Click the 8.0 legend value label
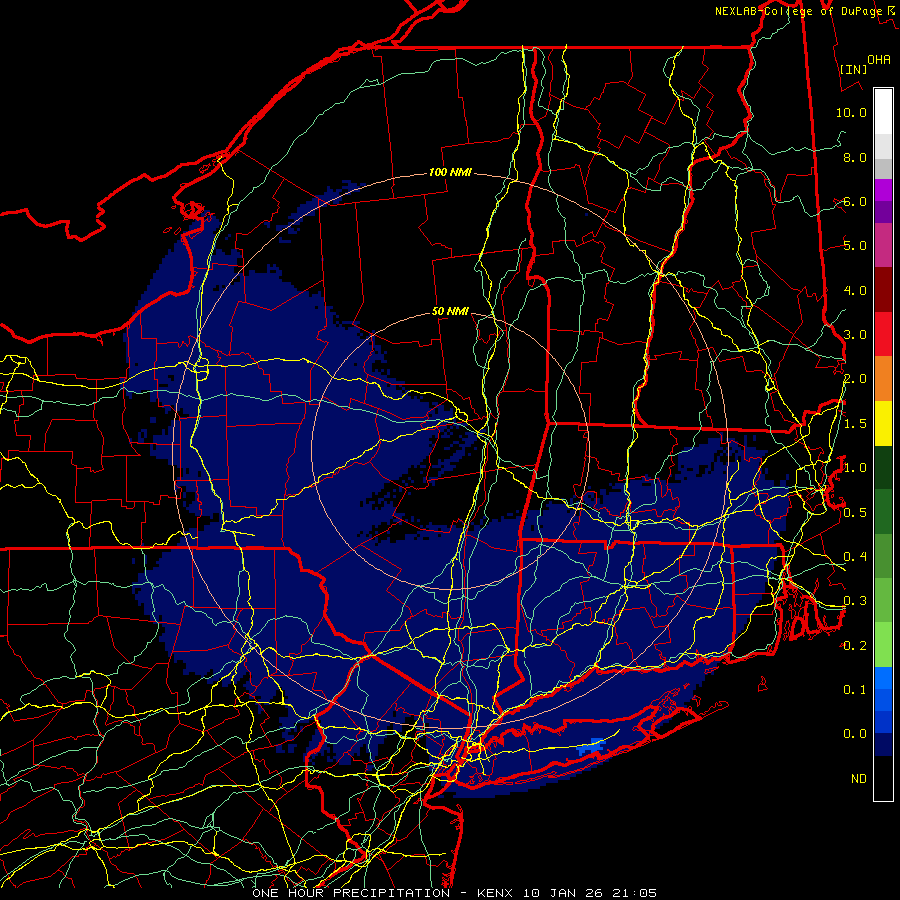Screen dimensions: 900x900 855,157
